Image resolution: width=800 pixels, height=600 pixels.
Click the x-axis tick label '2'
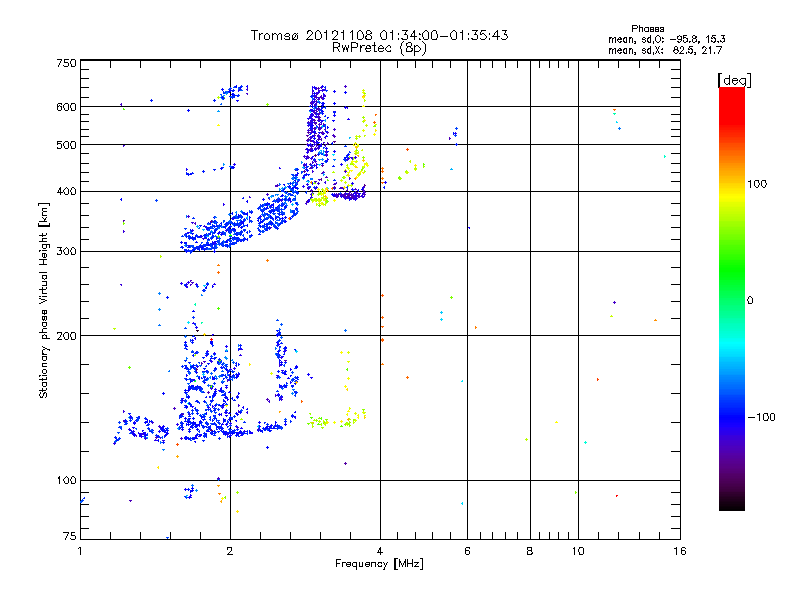230,551
